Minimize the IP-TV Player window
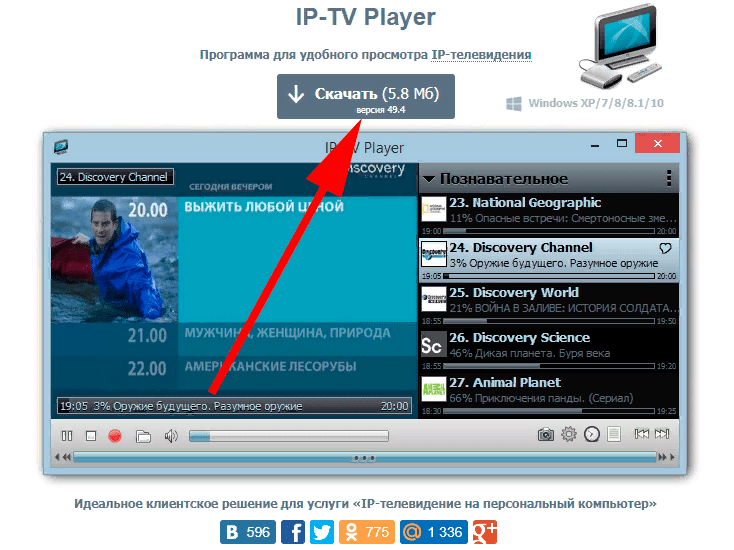Screen dimensions: 734x550 point(595,145)
